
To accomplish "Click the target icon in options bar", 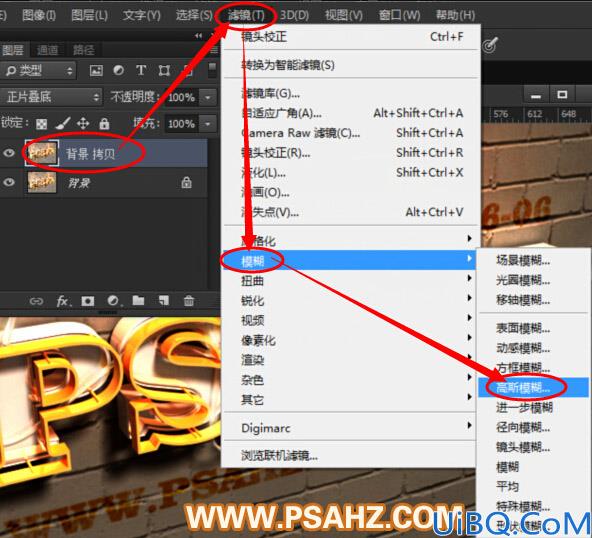I will 490,45.
